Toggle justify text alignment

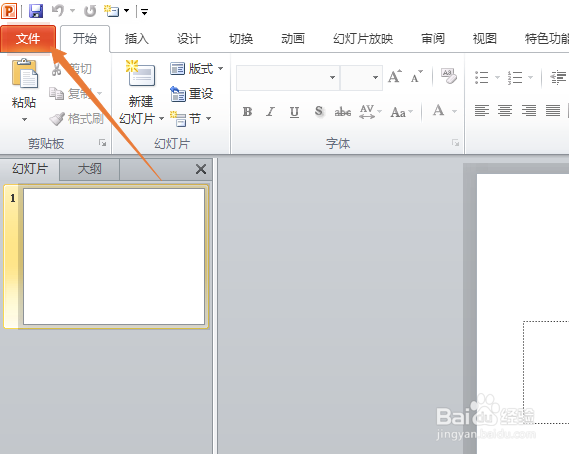553,110
